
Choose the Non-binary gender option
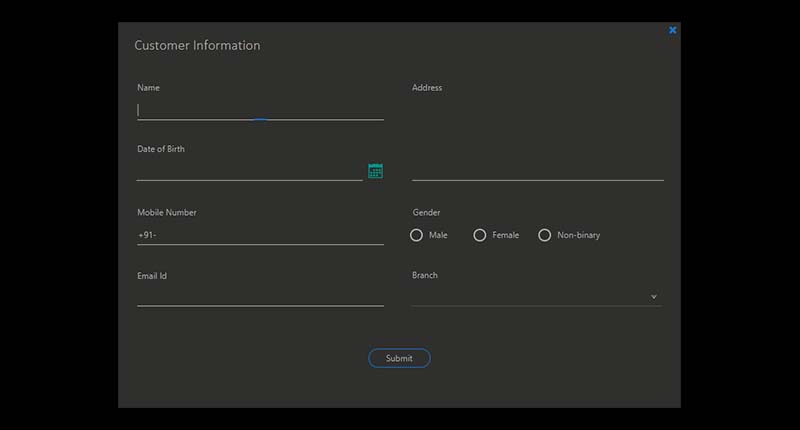point(544,235)
